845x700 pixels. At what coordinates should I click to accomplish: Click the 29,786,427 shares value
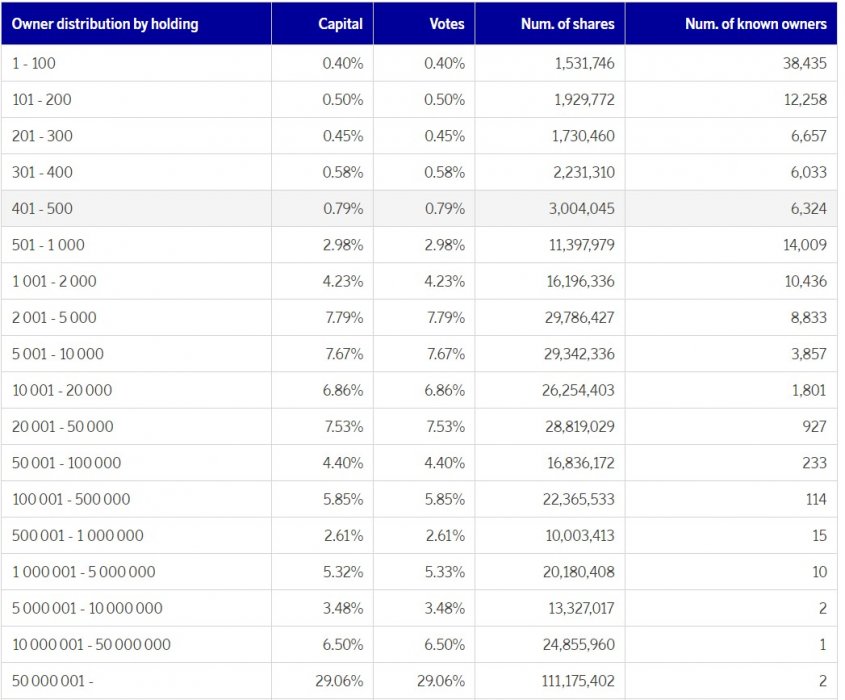[578, 318]
